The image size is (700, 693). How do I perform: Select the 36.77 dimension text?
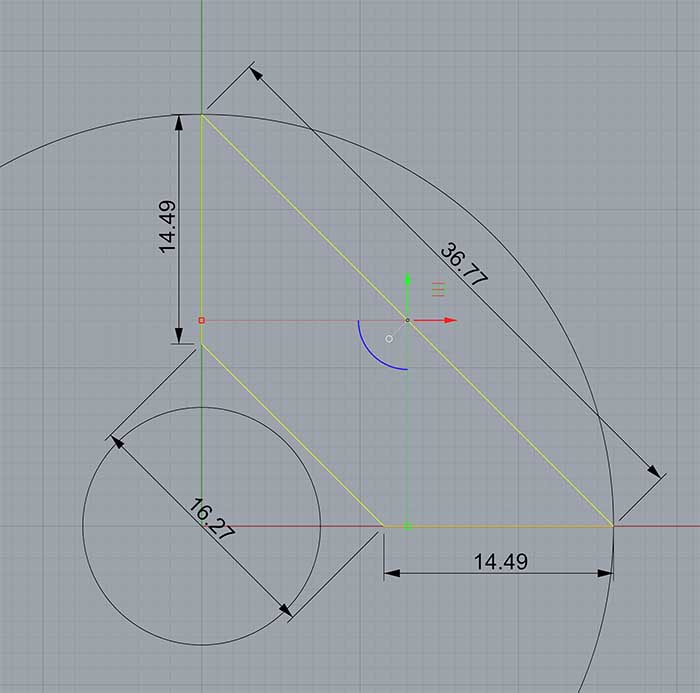pos(464,264)
